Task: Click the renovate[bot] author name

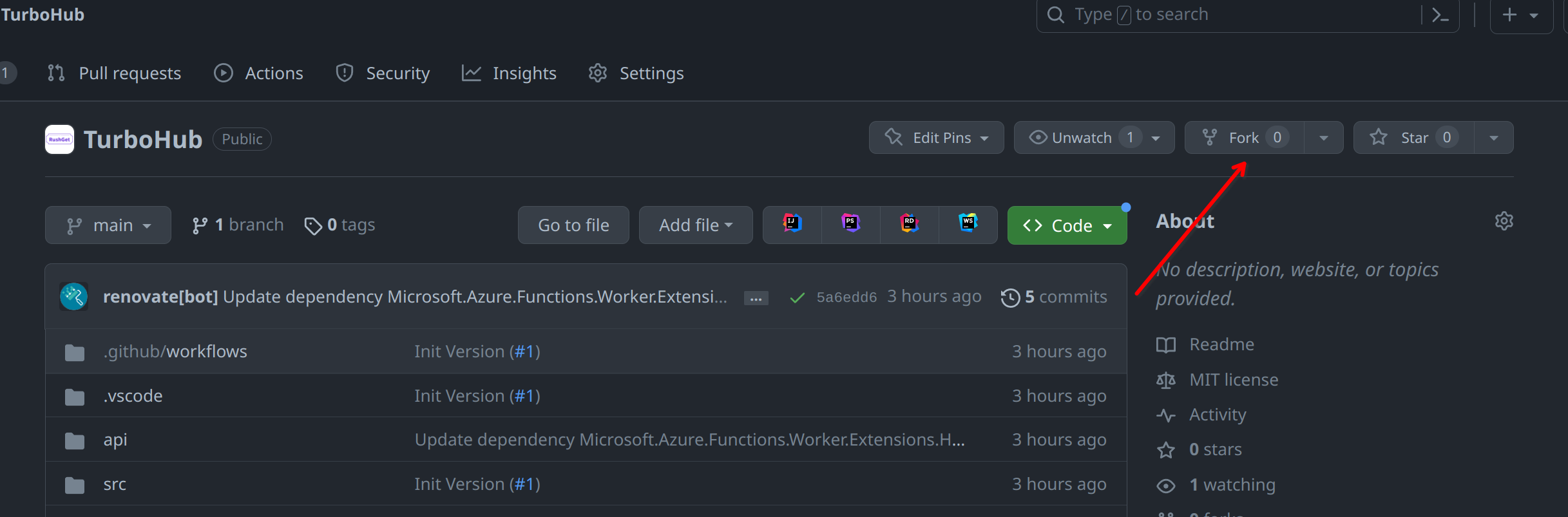Action: (x=160, y=297)
